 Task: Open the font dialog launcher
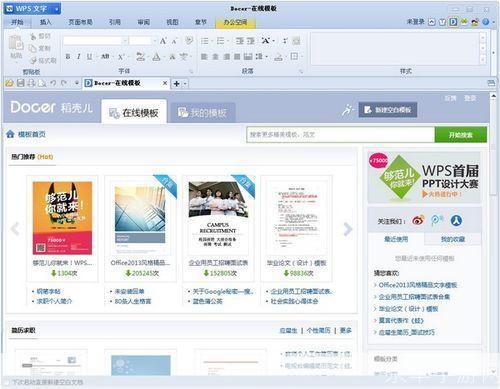[x=191, y=71]
